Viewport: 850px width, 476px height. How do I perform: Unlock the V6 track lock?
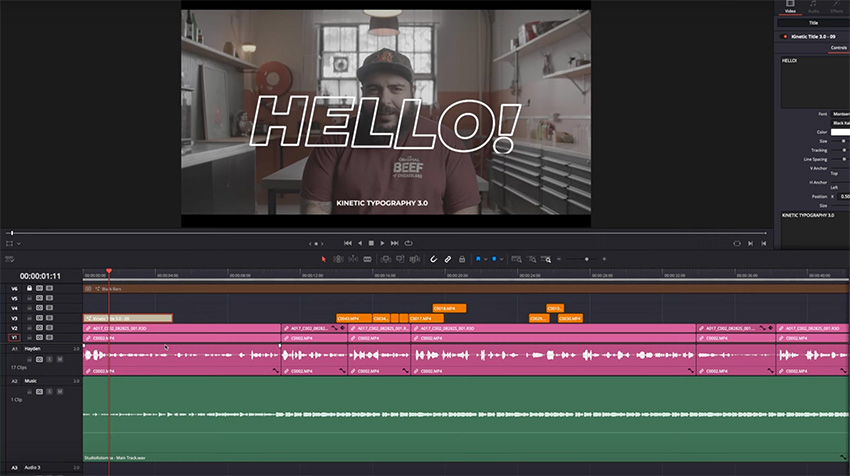(28, 288)
